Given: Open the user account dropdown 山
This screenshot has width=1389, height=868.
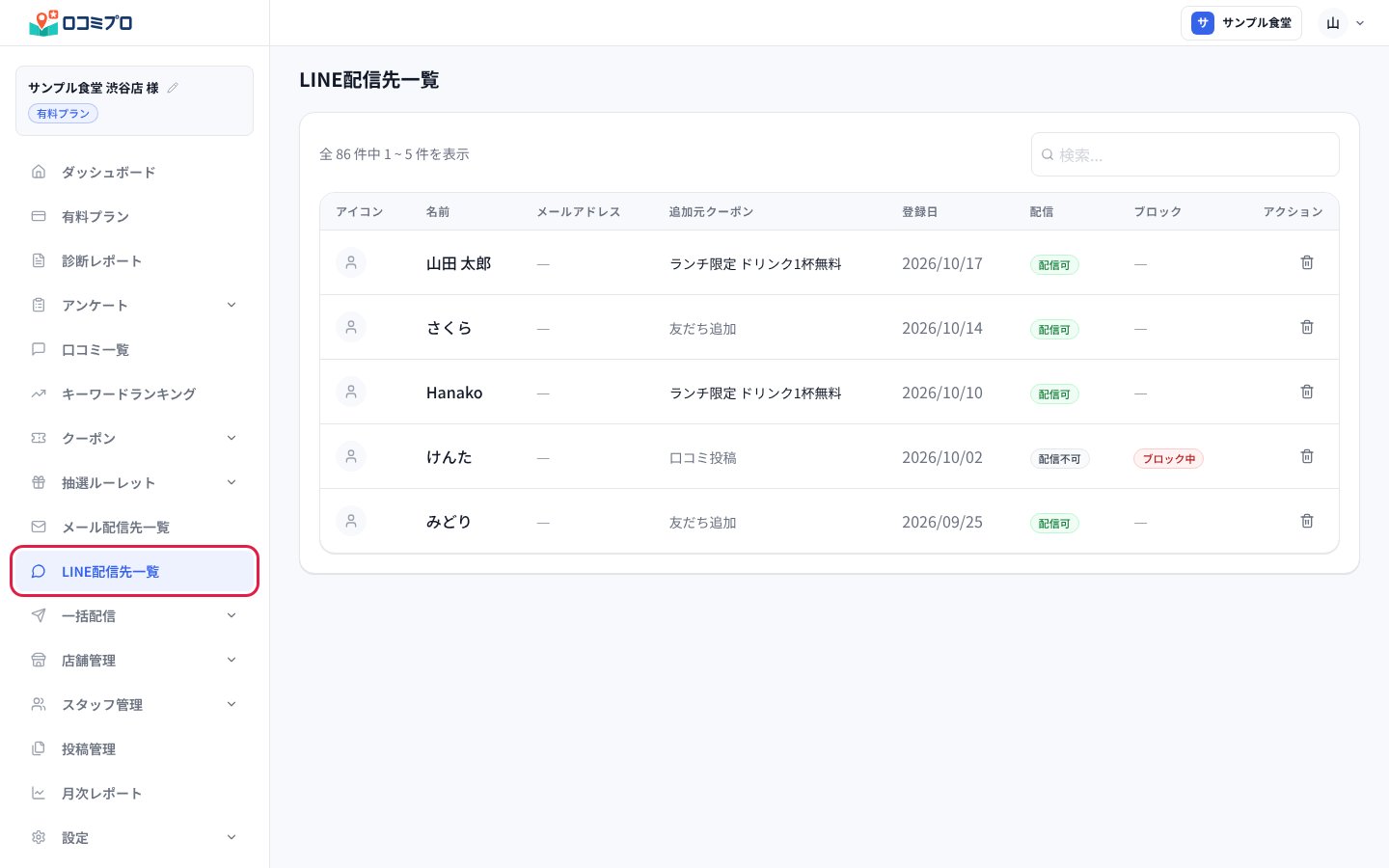Looking at the screenshot, I should pos(1344,23).
